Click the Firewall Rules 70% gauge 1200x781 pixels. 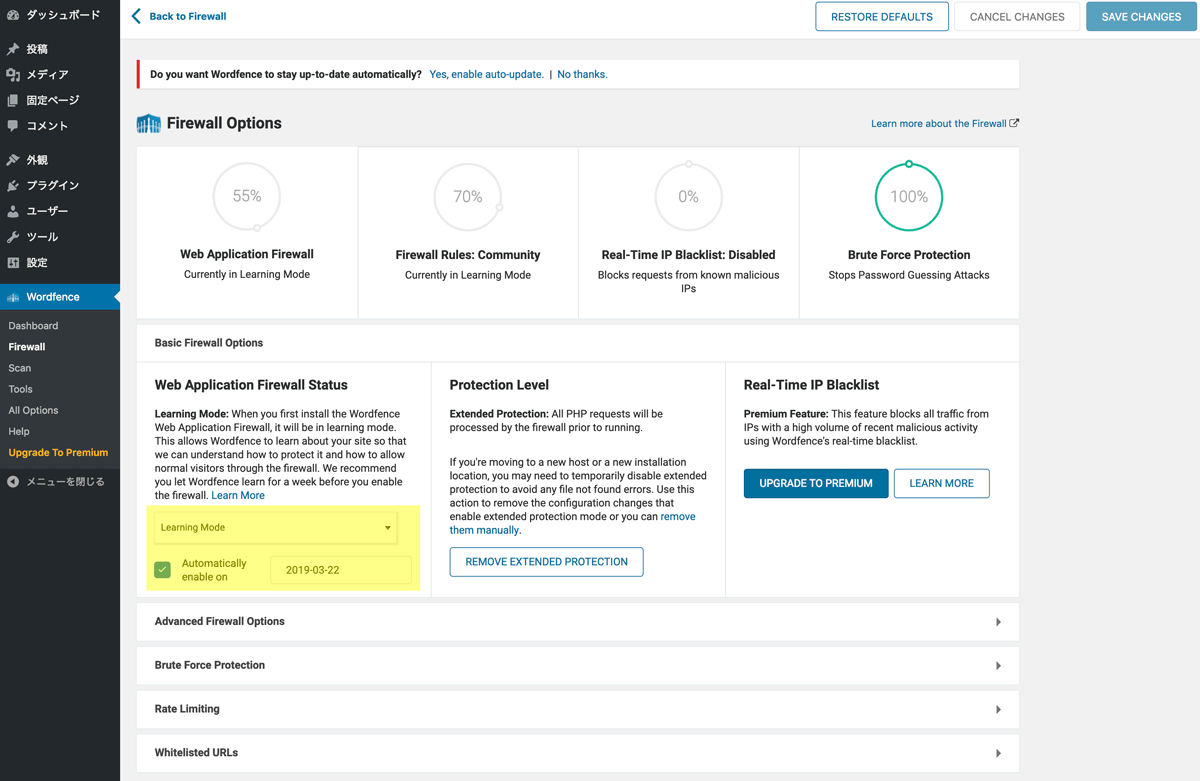click(x=468, y=197)
